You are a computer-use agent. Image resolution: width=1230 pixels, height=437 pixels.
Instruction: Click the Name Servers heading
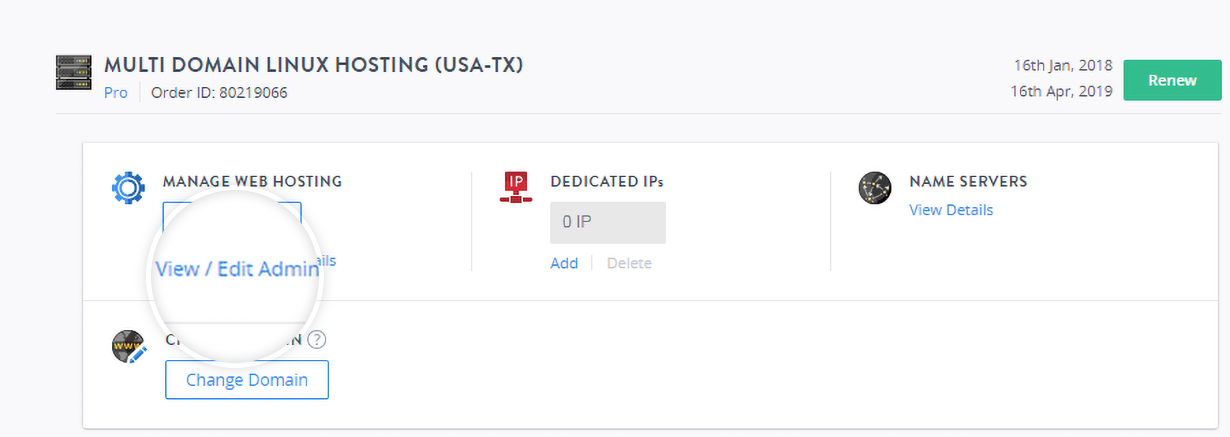[x=967, y=182]
